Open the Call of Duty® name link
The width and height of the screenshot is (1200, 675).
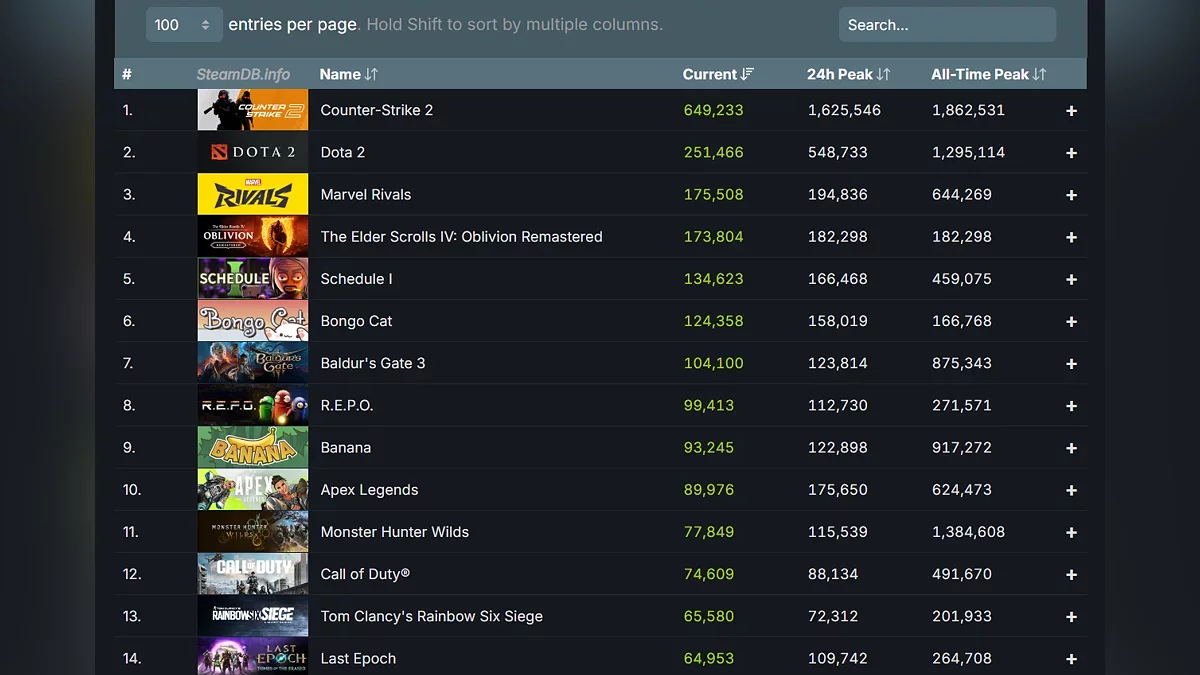pos(366,574)
